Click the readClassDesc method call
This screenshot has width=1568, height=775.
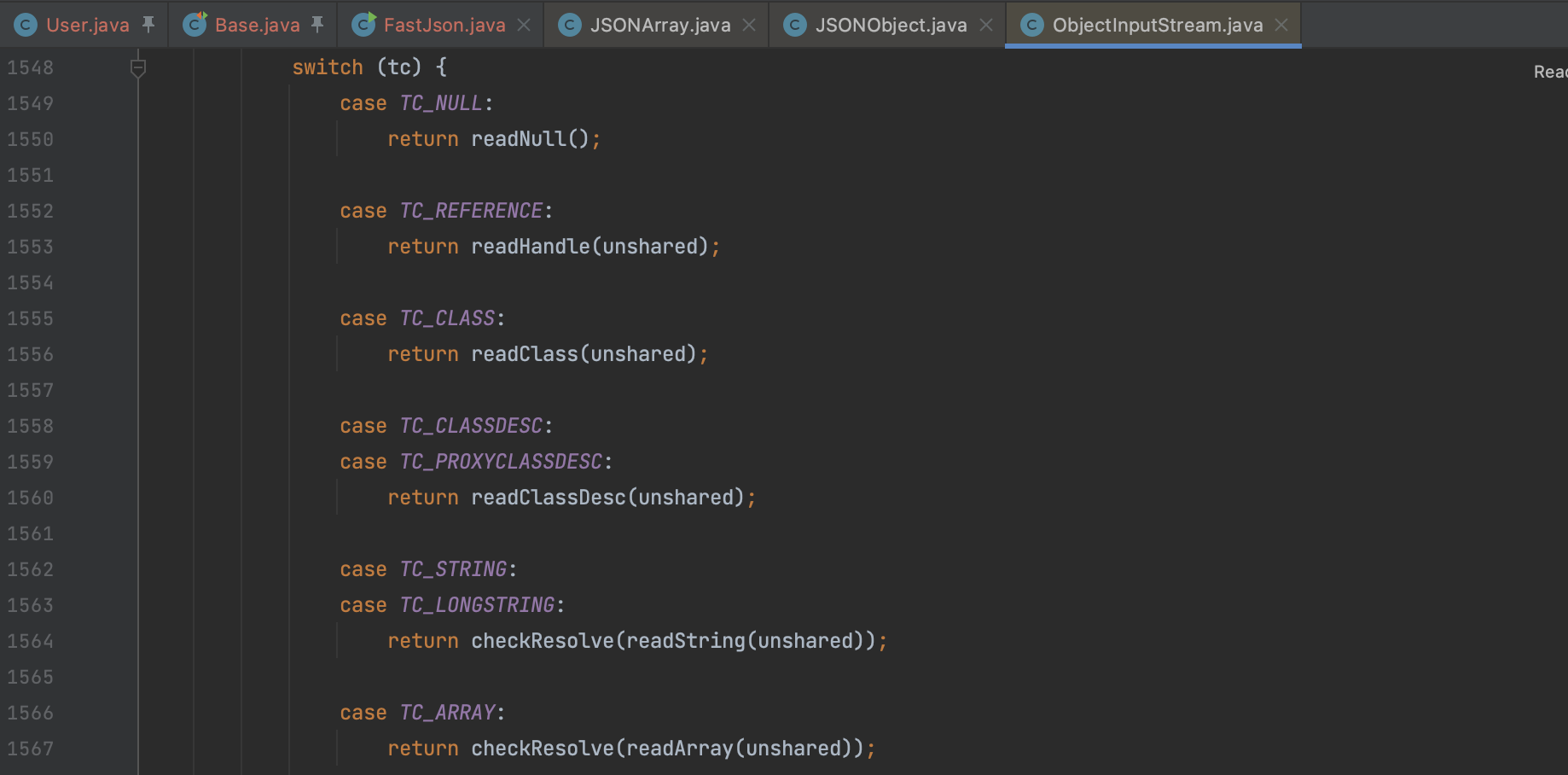tap(549, 498)
